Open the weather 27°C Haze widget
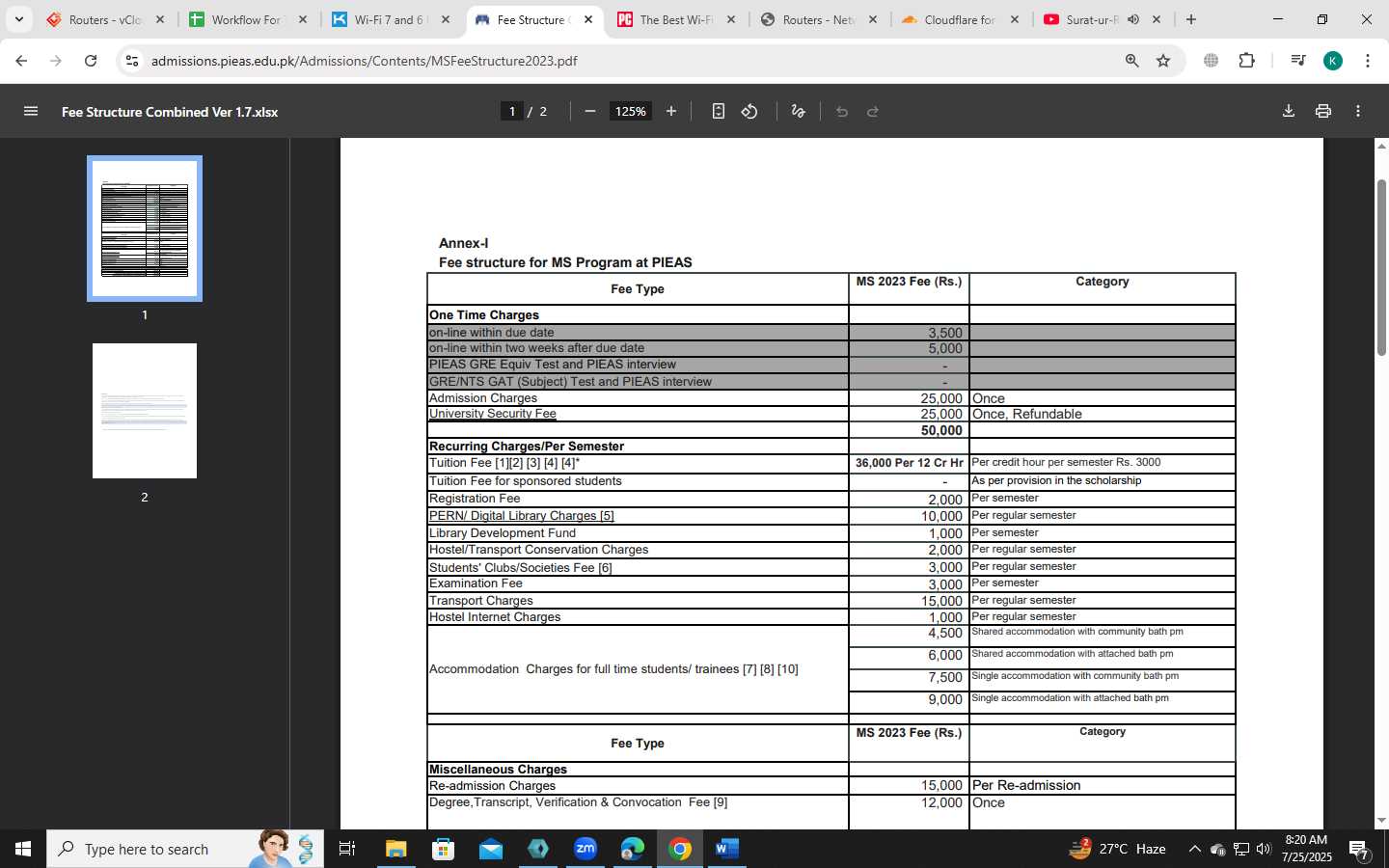 [1117, 849]
